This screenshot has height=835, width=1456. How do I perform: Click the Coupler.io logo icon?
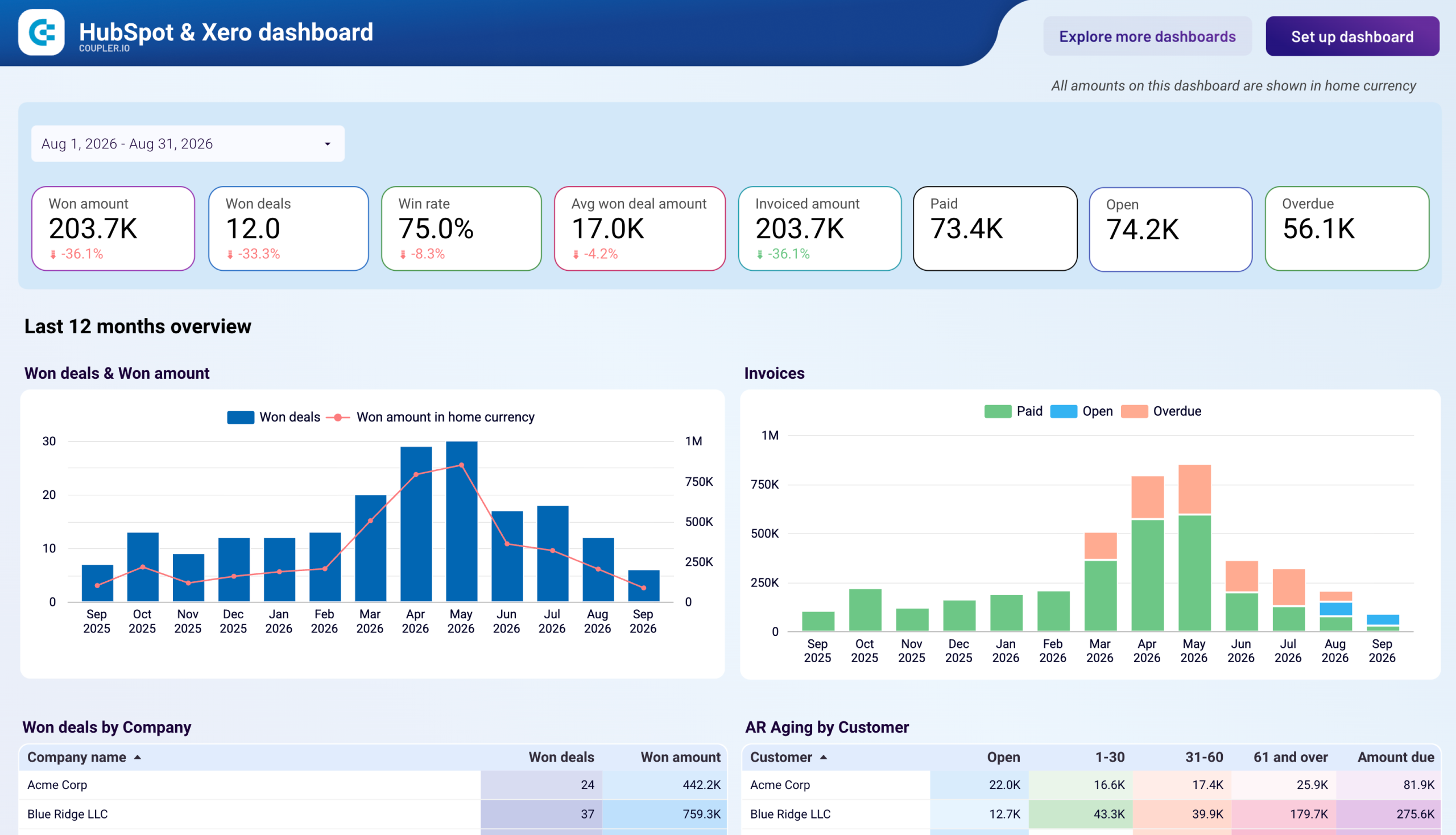(41, 32)
